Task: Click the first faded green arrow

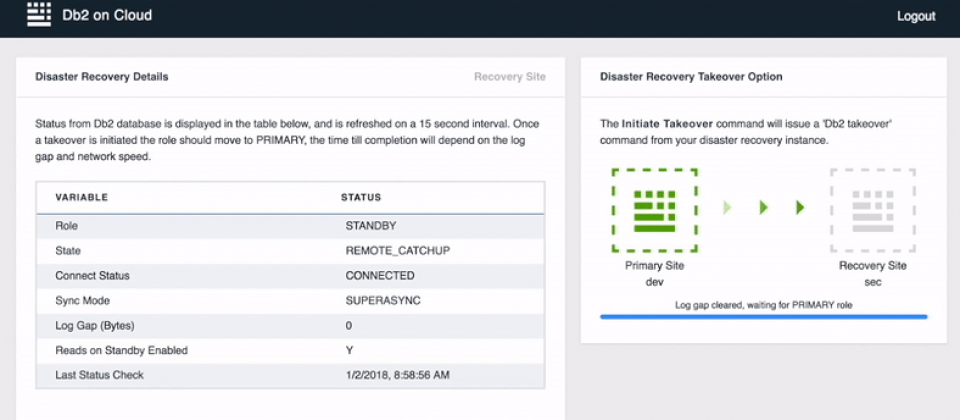Action: tap(728, 208)
